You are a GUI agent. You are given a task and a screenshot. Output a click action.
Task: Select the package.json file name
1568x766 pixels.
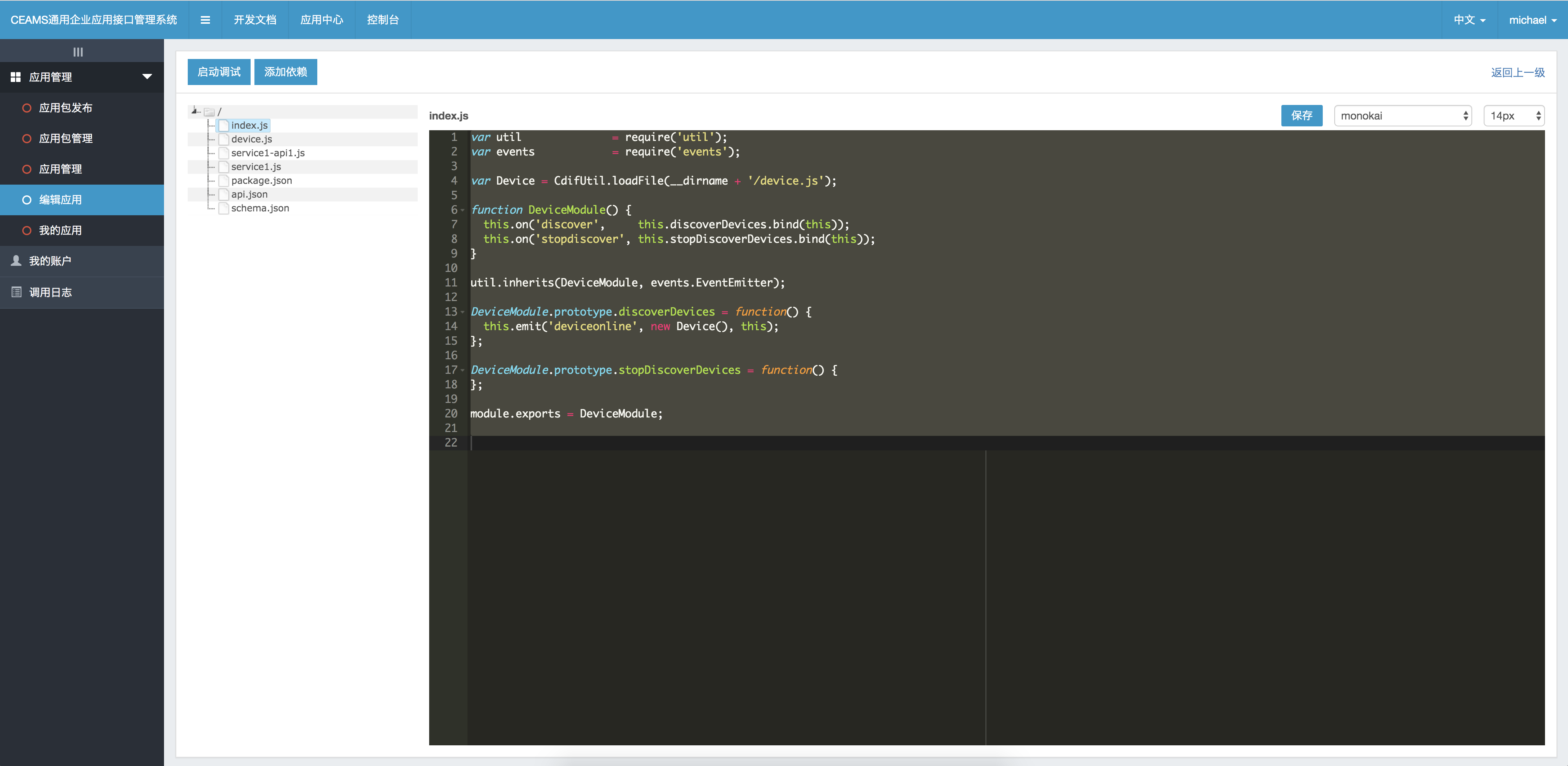pyautogui.click(x=262, y=181)
